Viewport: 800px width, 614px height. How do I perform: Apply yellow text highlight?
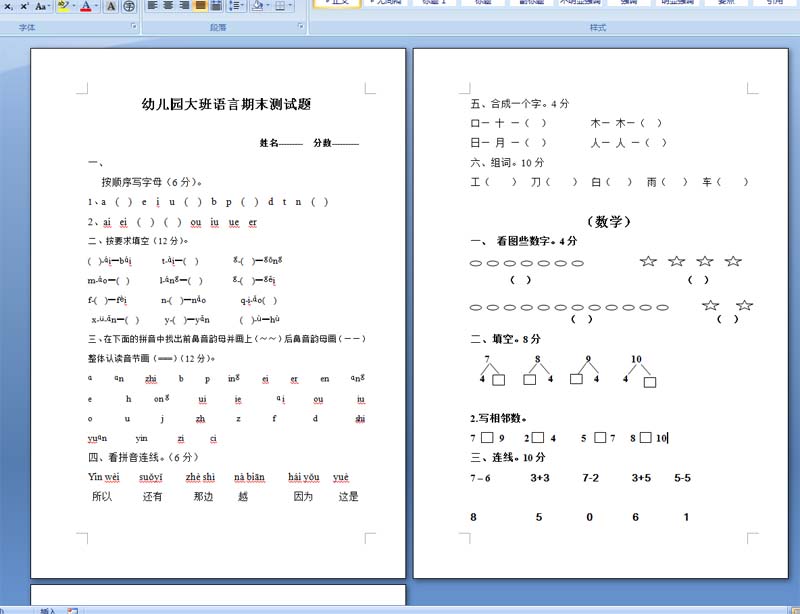[x=63, y=6]
